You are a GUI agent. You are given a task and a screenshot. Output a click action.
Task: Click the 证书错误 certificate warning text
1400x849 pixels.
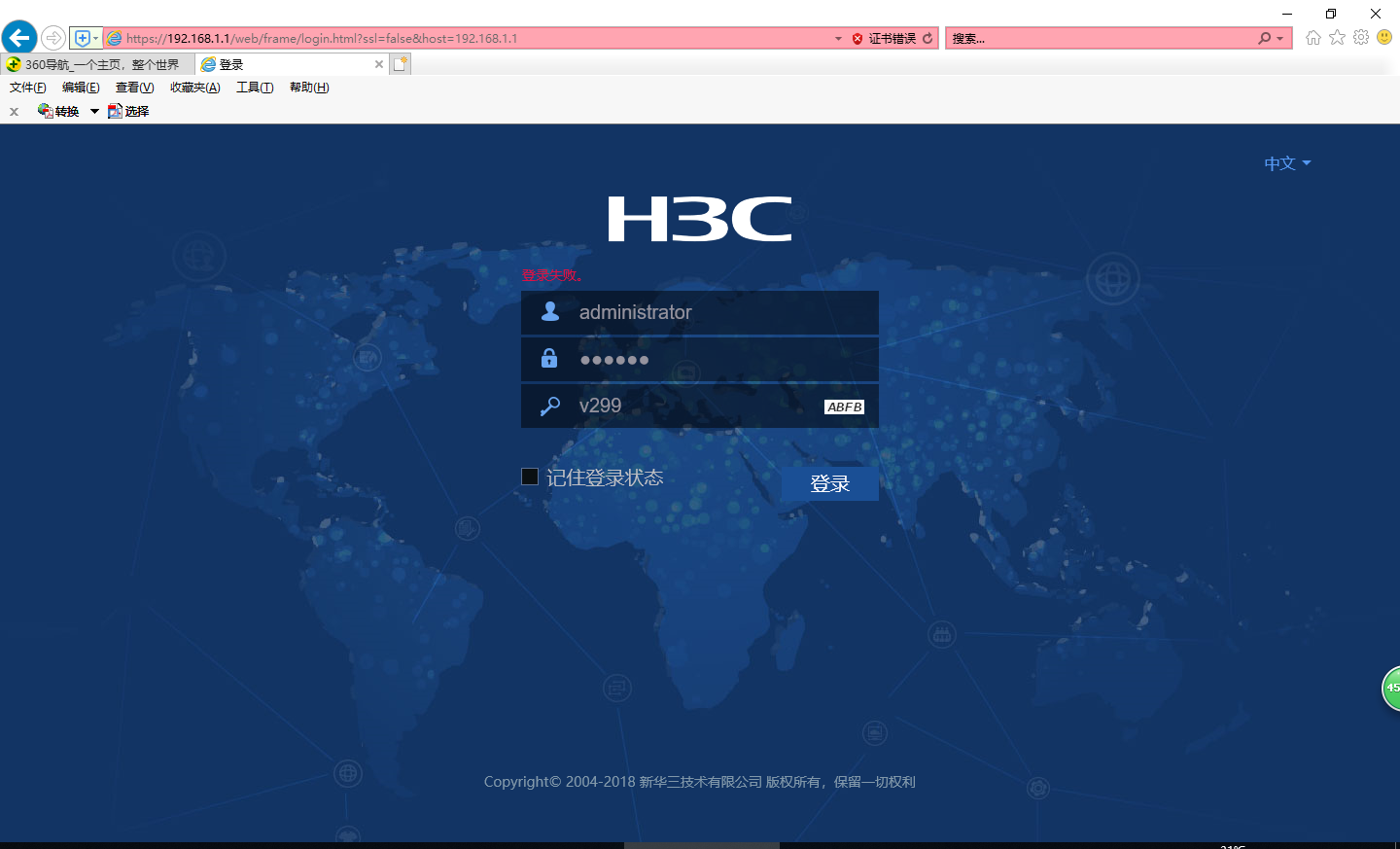click(x=892, y=39)
